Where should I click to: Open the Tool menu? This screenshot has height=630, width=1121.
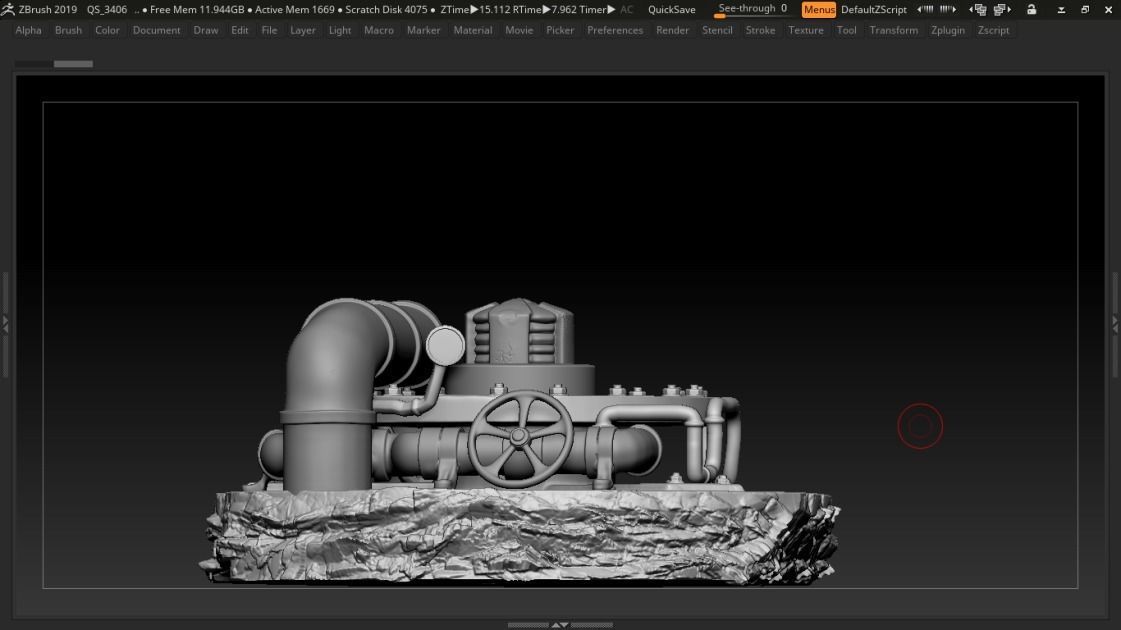846,30
